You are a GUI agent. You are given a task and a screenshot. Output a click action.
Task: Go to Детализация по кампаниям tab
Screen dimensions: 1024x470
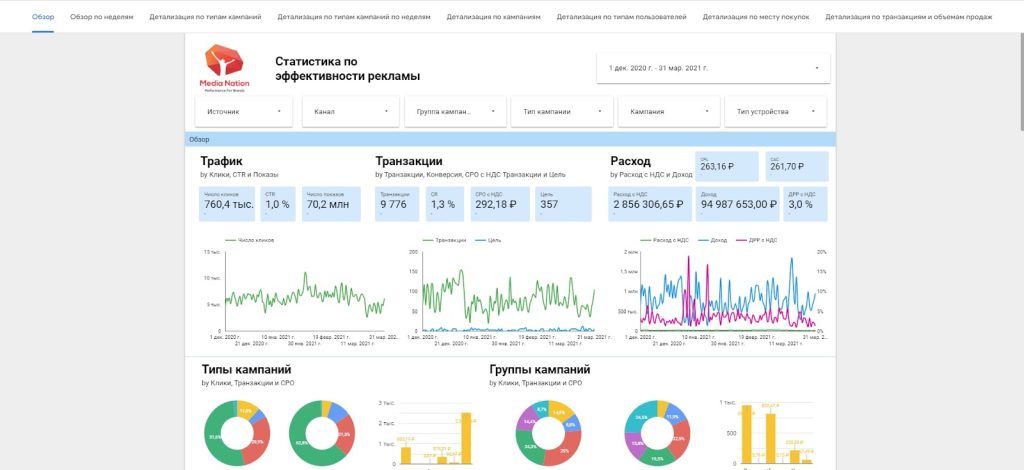pyautogui.click(x=493, y=17)
